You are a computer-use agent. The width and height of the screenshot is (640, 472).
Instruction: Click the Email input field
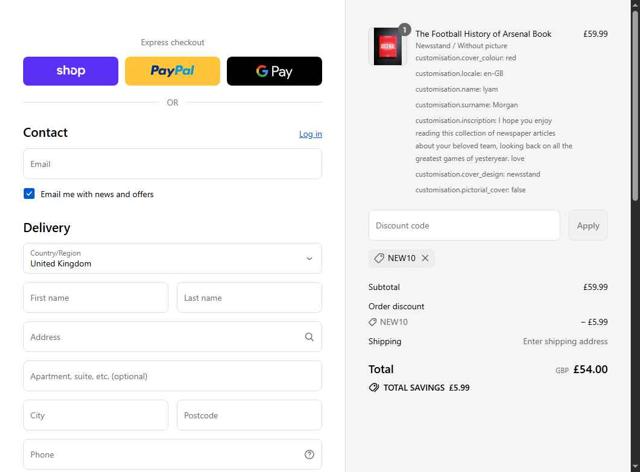172,164
